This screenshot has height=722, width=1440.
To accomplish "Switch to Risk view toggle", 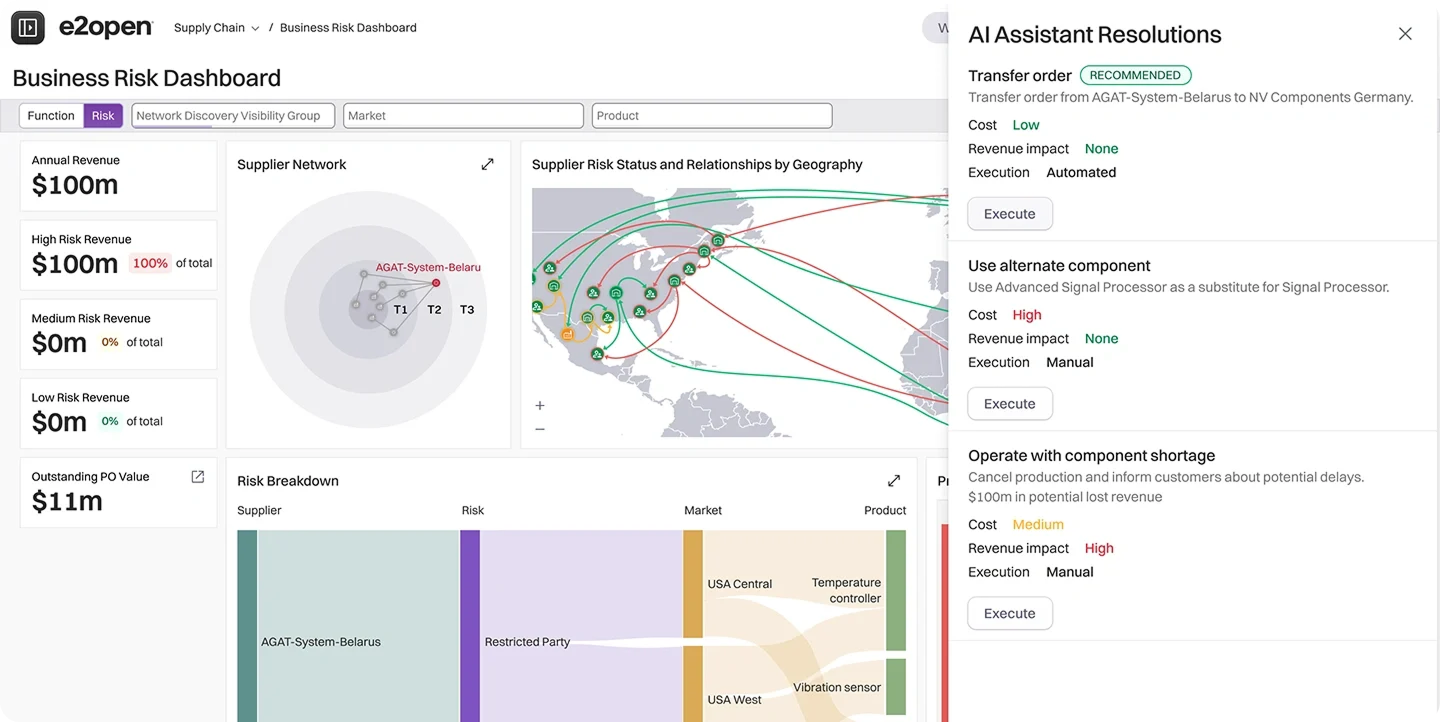I will point(103,116).
